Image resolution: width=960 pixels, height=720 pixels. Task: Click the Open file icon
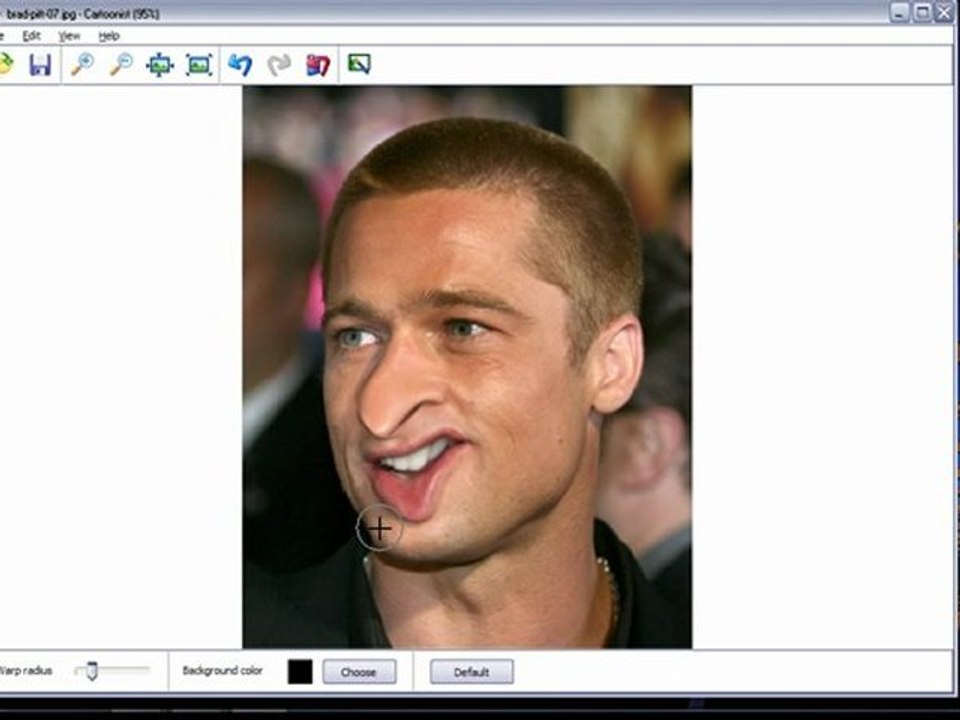[x=5, y=64]
